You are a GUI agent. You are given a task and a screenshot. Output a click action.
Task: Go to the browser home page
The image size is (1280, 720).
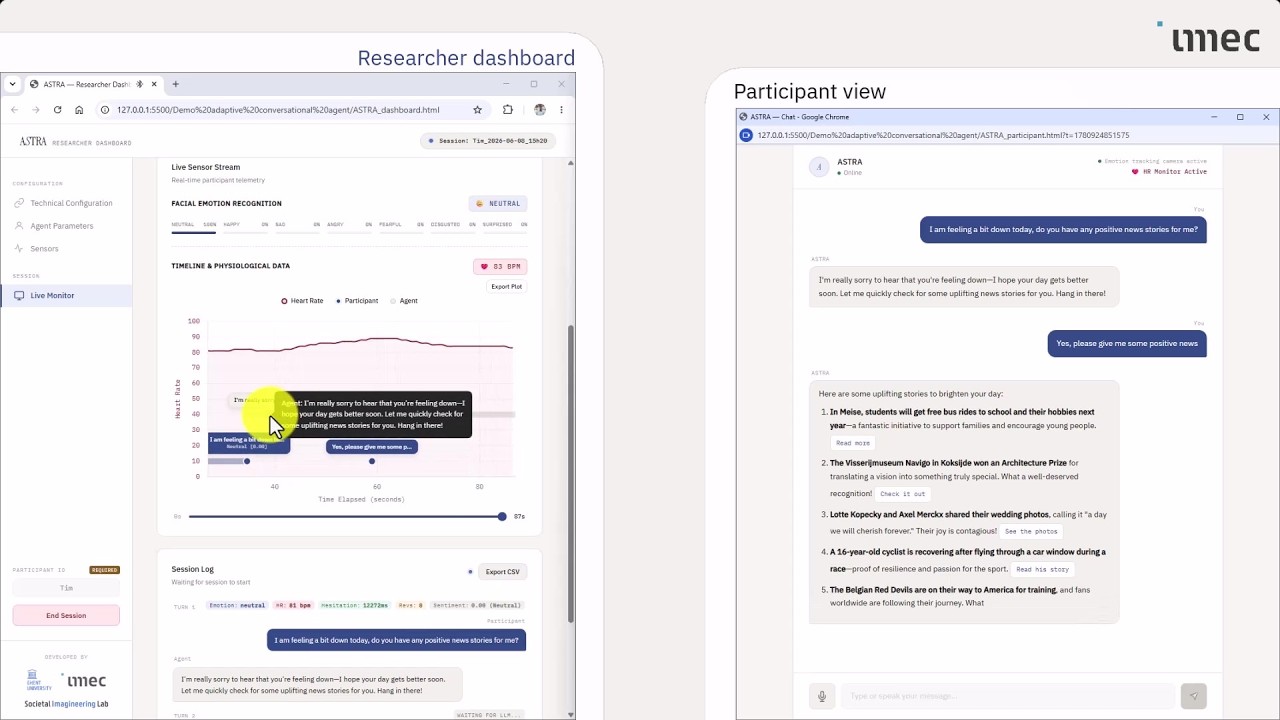tap(79, 110)
